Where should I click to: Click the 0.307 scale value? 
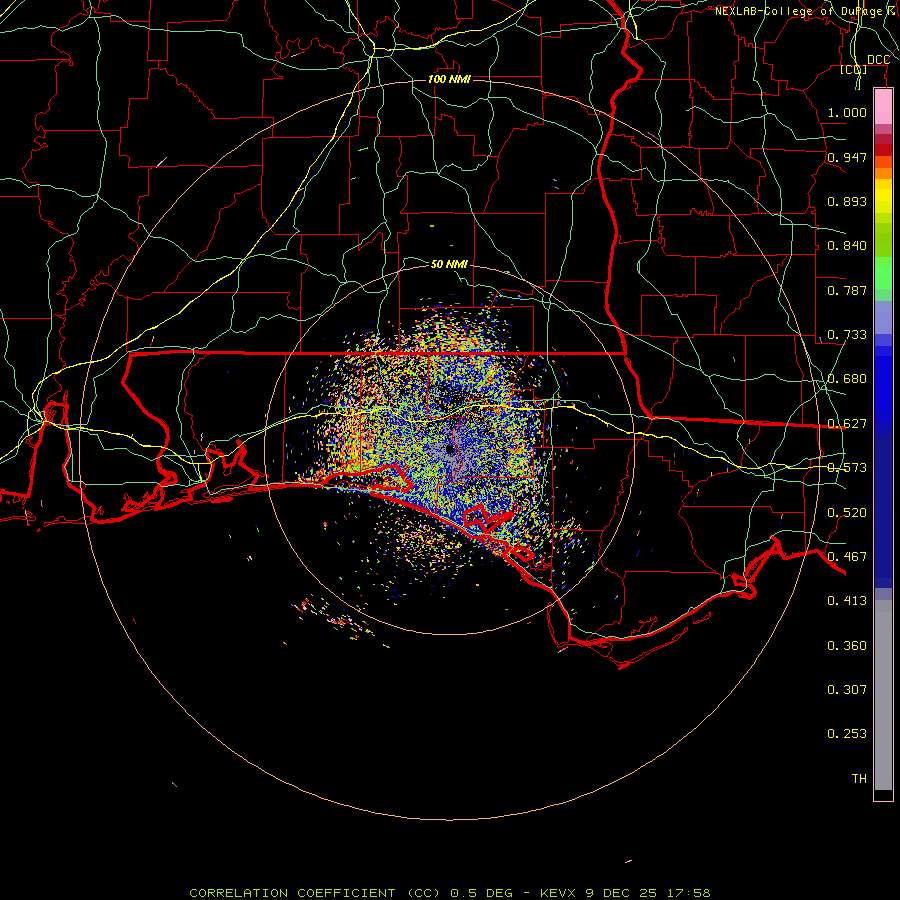point(847,689)
